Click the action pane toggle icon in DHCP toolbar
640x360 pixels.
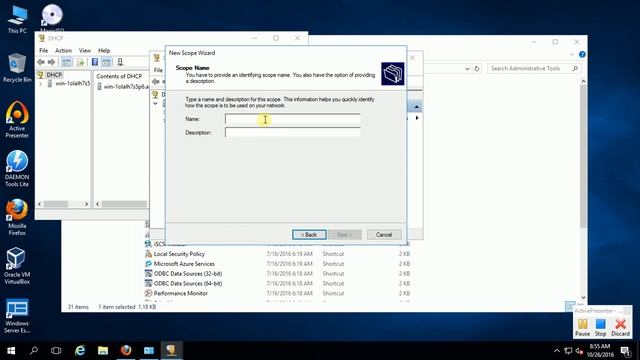[x=106, y=62]
